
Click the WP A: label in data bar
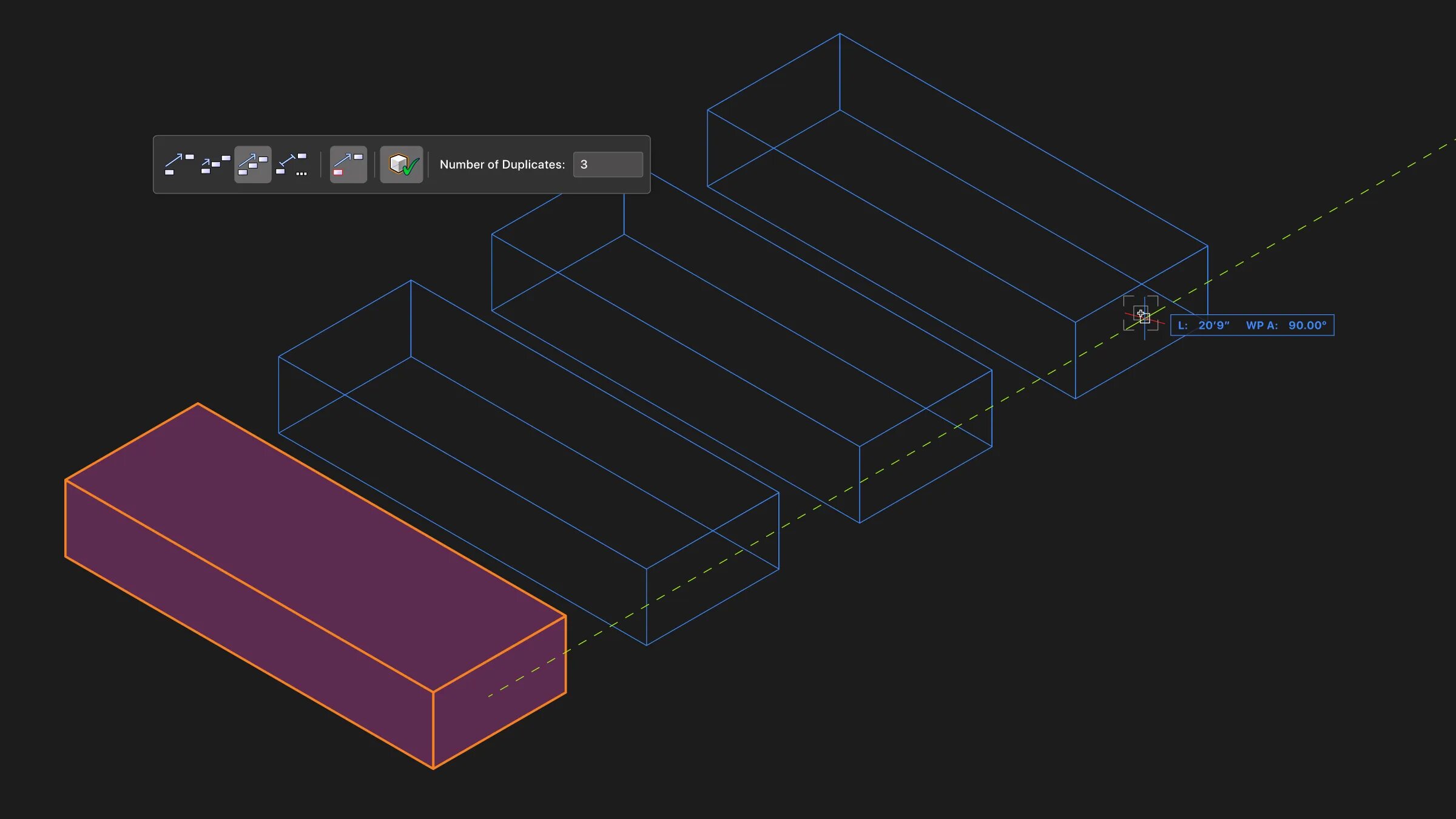(x=1261, y=325)
